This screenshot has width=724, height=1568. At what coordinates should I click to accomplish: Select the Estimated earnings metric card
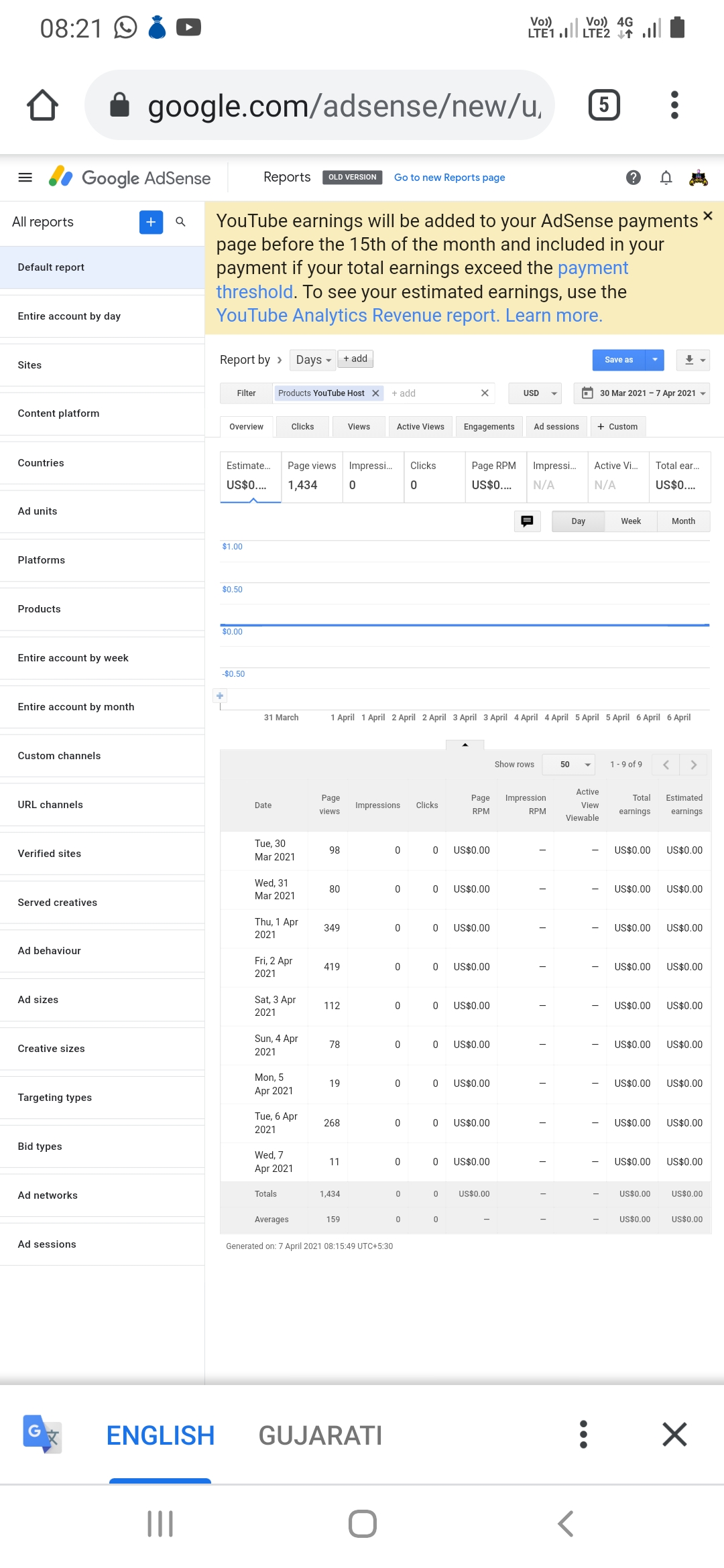pos(251,476)
